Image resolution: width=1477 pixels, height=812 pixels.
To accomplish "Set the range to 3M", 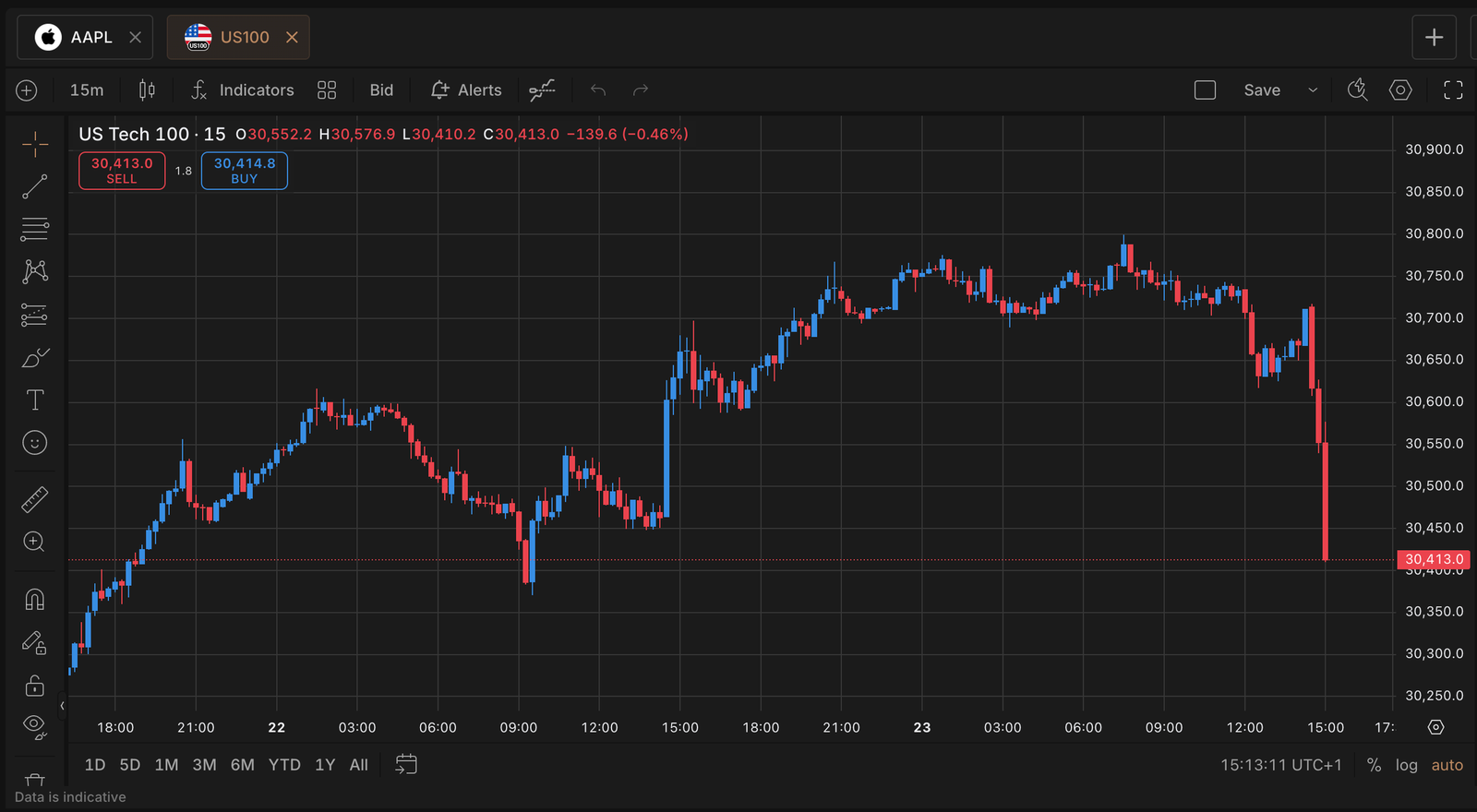I will pos(204,765).
